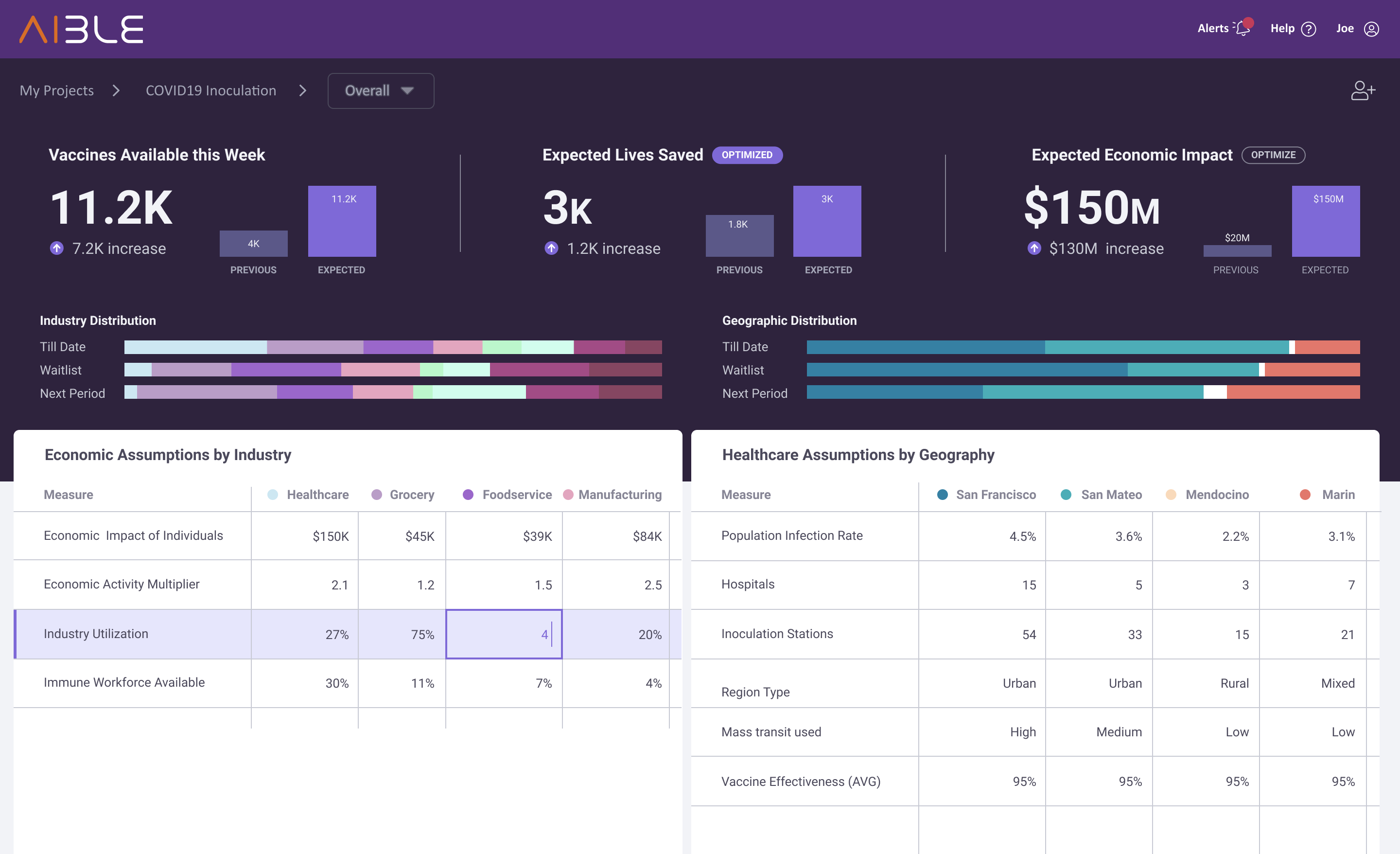Click the Vaccines PREVIOUS 4K bar
1400x854 pixels.
click(253, 244)
